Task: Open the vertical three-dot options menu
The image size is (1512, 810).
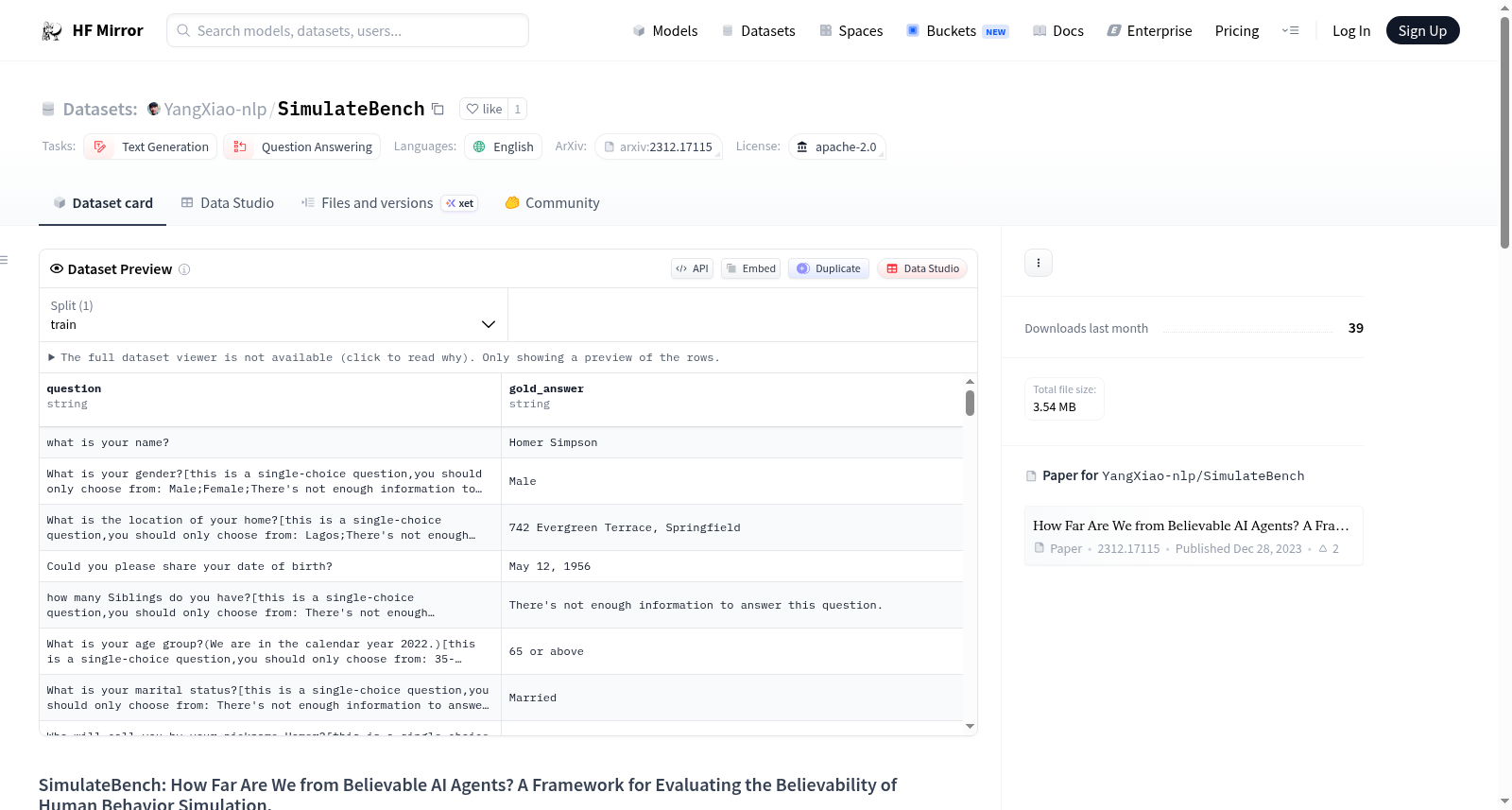Action: click(x=1039, y=263)
